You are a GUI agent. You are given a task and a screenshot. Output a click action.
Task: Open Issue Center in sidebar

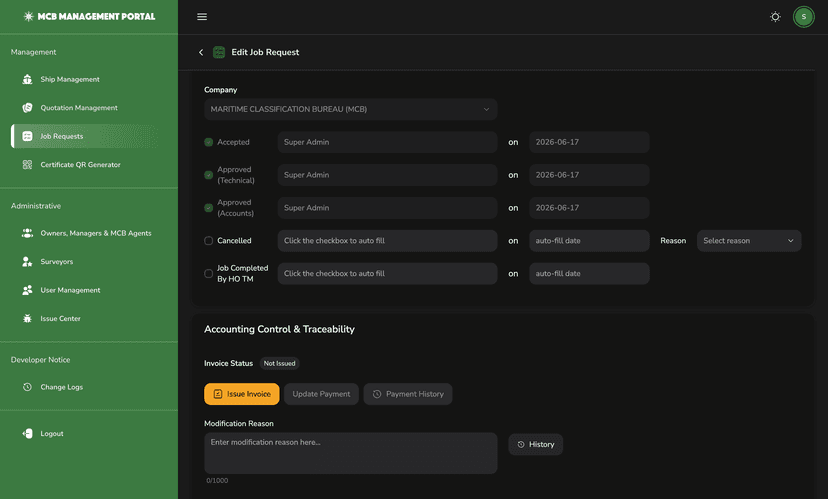[84, 318]
